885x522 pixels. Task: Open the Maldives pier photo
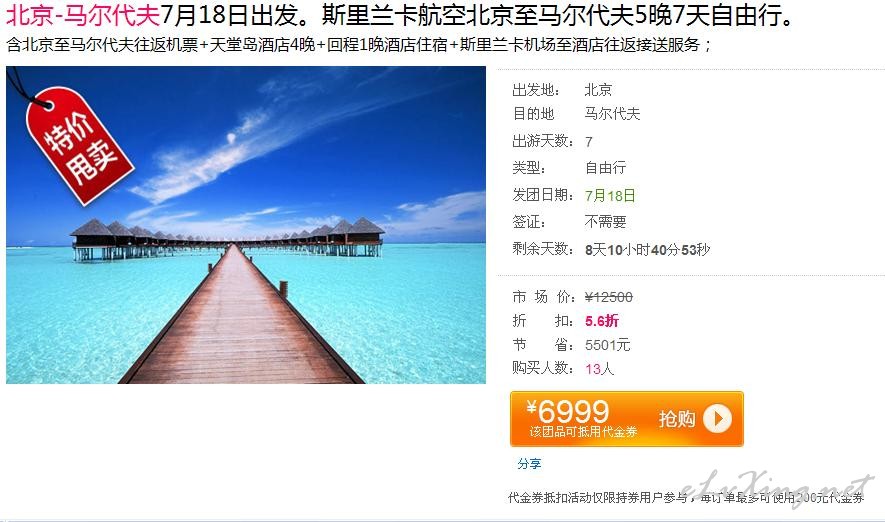click(x=246, y=225)
